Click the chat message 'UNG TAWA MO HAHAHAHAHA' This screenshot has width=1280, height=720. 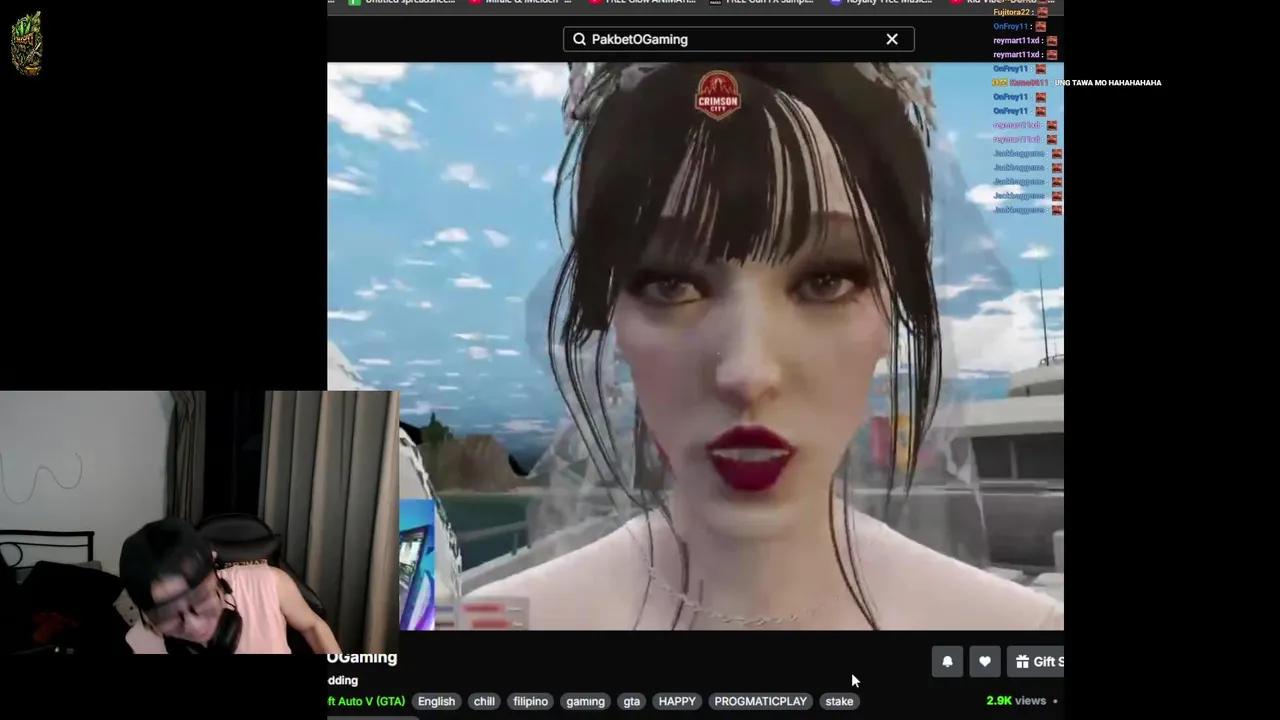click(x=1108, y=83)
